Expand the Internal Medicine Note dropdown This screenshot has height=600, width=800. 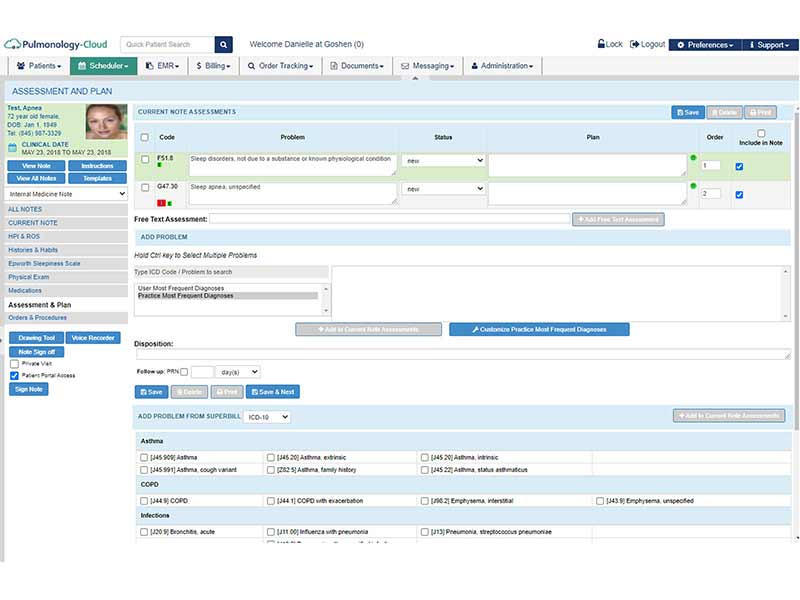pos(65,194)
